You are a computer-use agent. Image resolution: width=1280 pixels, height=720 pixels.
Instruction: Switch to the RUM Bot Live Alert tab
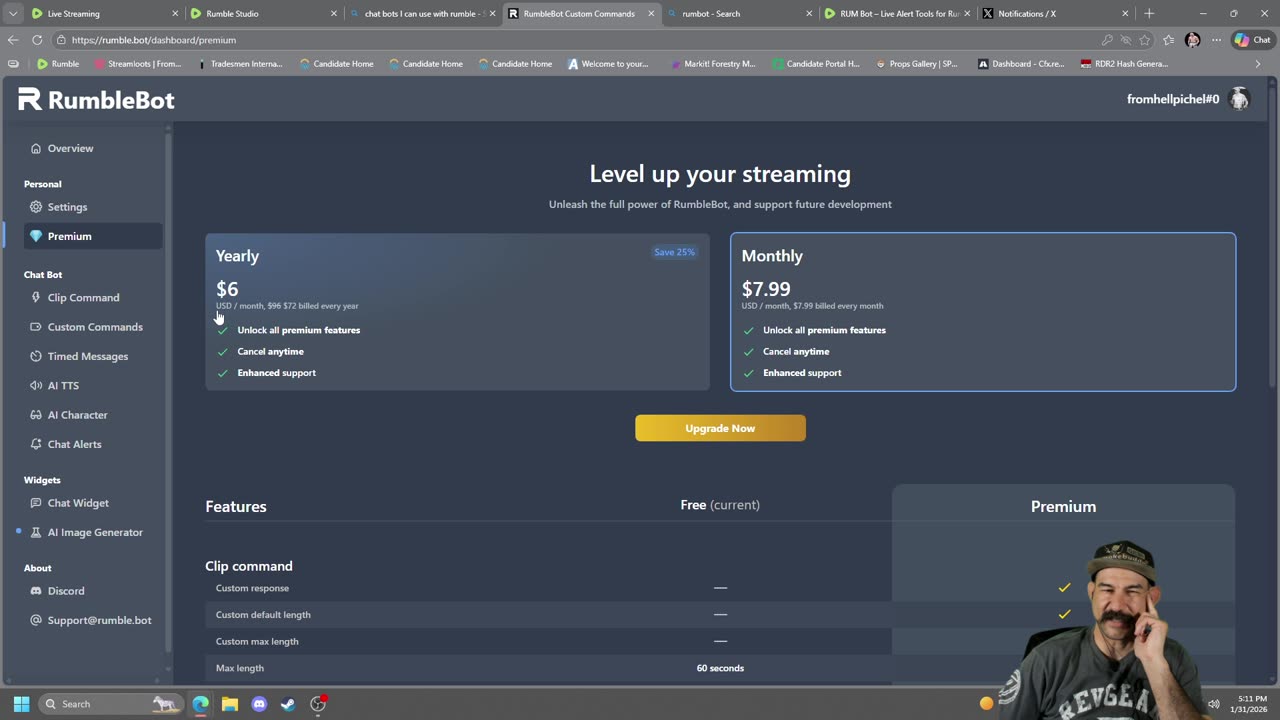pos(899,14)
